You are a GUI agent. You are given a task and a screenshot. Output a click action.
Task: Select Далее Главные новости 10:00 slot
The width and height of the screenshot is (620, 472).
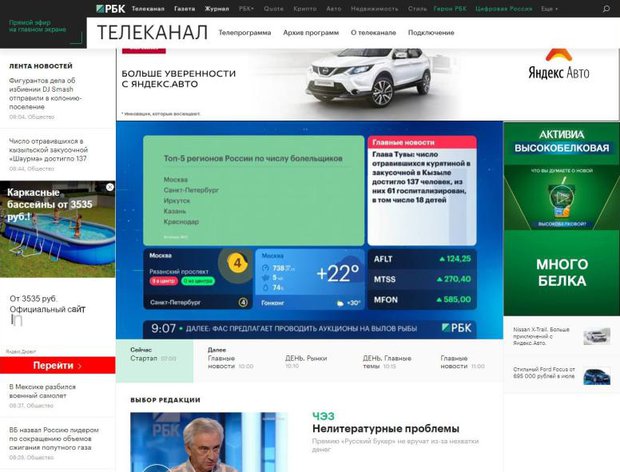point(231,359)
